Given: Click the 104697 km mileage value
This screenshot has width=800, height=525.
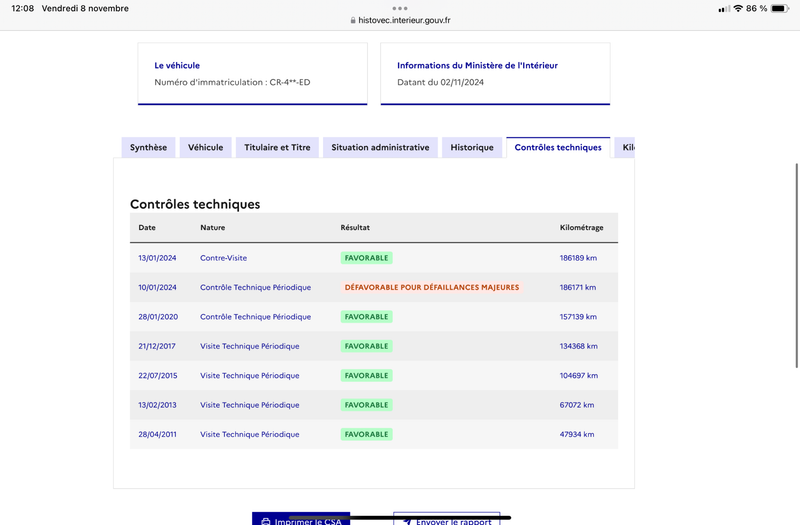Looking at the screenshot, I should [x=579, y=376].
